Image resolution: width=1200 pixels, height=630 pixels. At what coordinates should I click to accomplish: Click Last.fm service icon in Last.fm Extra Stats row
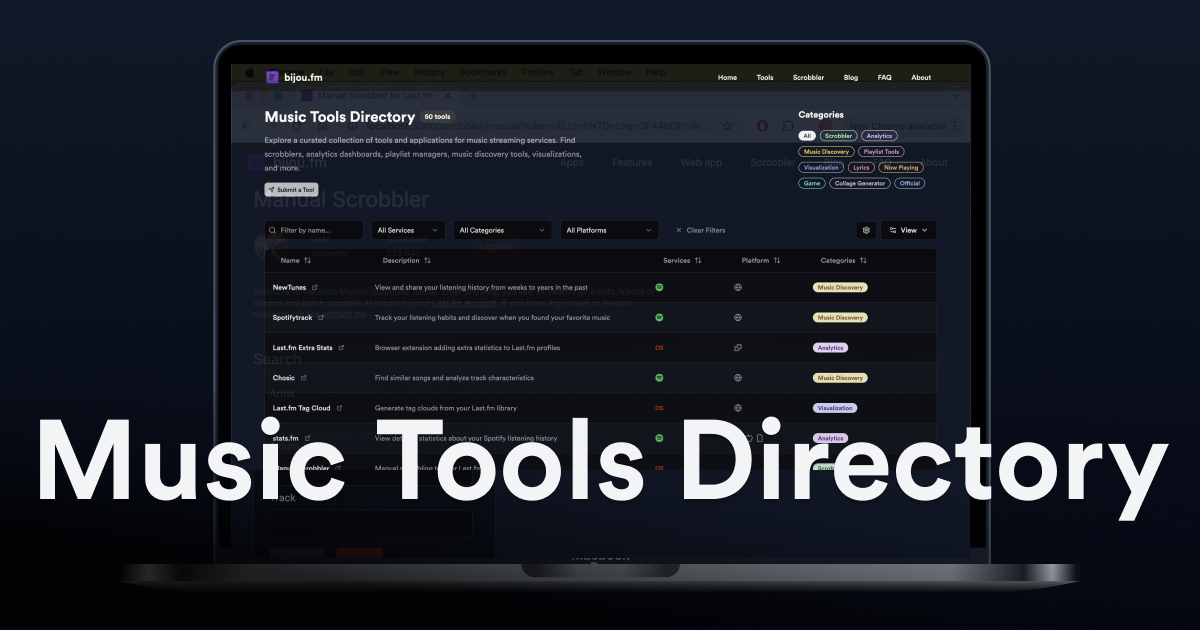(659, 348)
